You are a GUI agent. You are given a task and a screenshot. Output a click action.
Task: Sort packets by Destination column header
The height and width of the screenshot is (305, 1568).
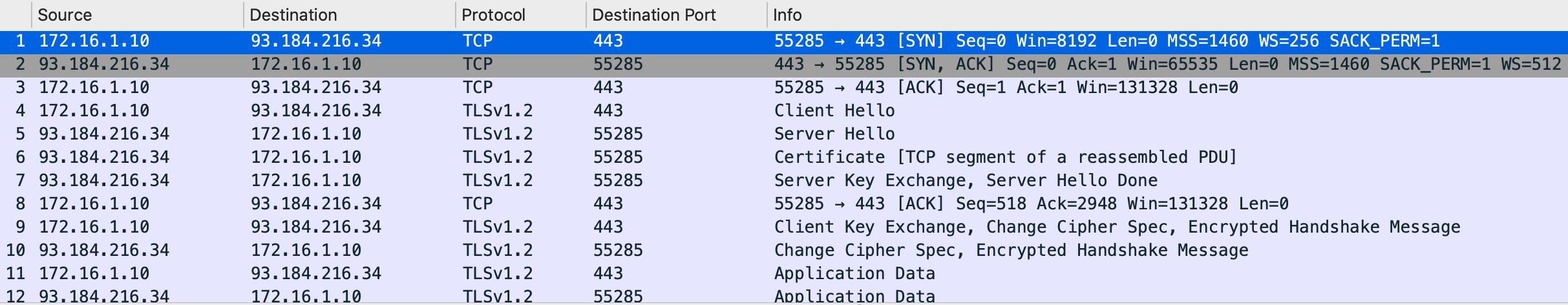(x=293, y=15)
